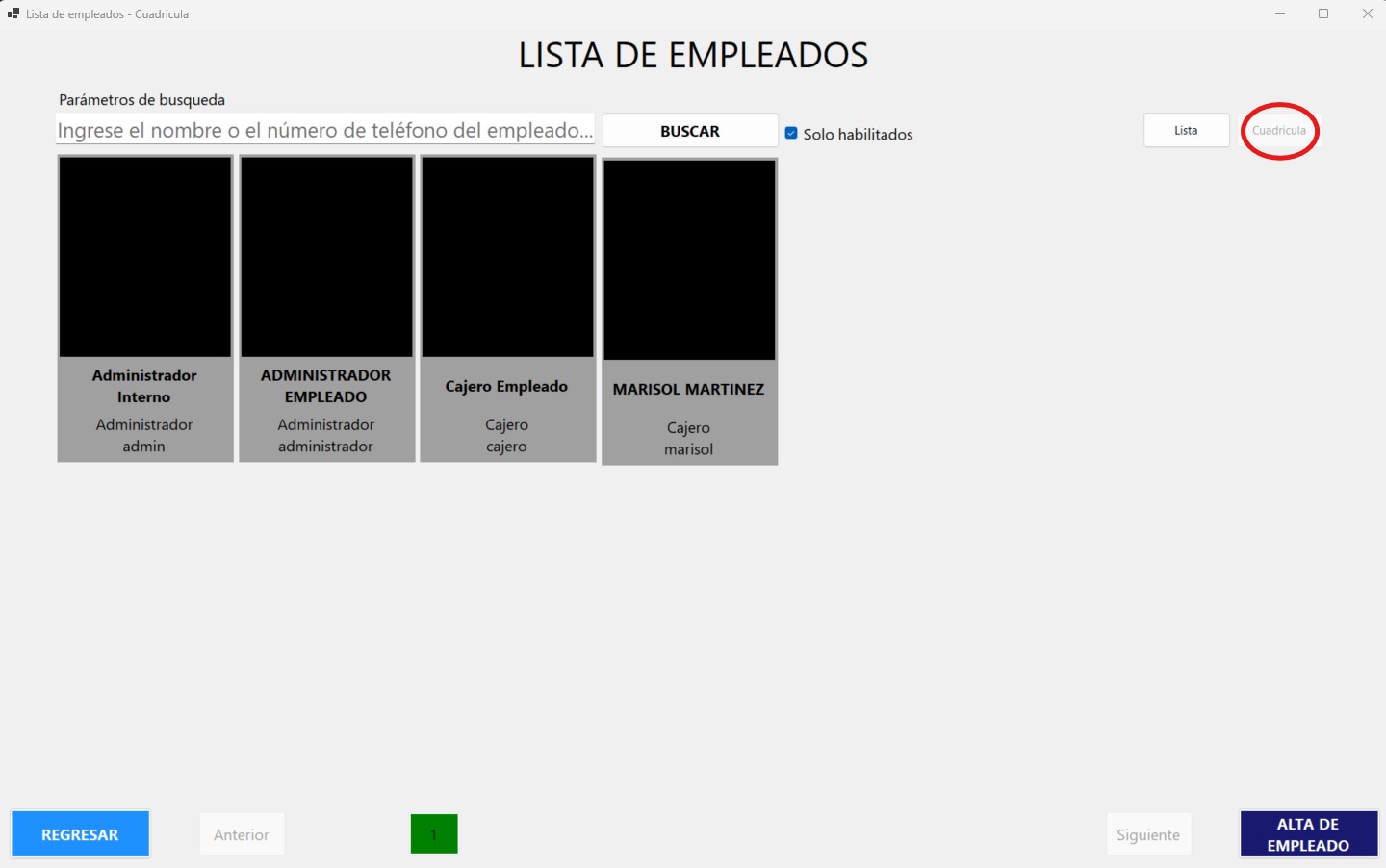The image size is (1386, 868).
Task: Click the app icon in the title bar
Action: 13,13
